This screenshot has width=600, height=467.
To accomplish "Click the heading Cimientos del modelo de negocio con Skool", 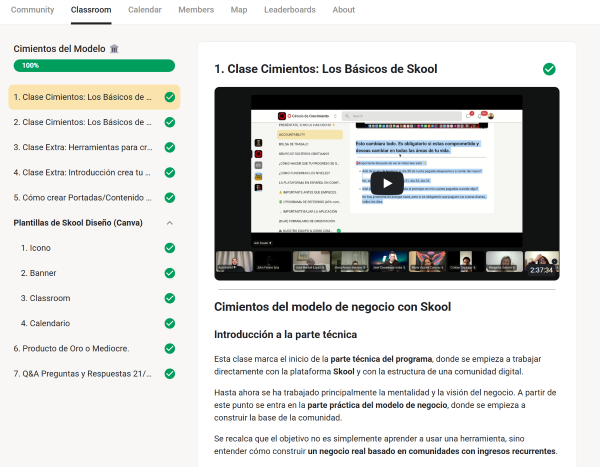I will (333, 307).
